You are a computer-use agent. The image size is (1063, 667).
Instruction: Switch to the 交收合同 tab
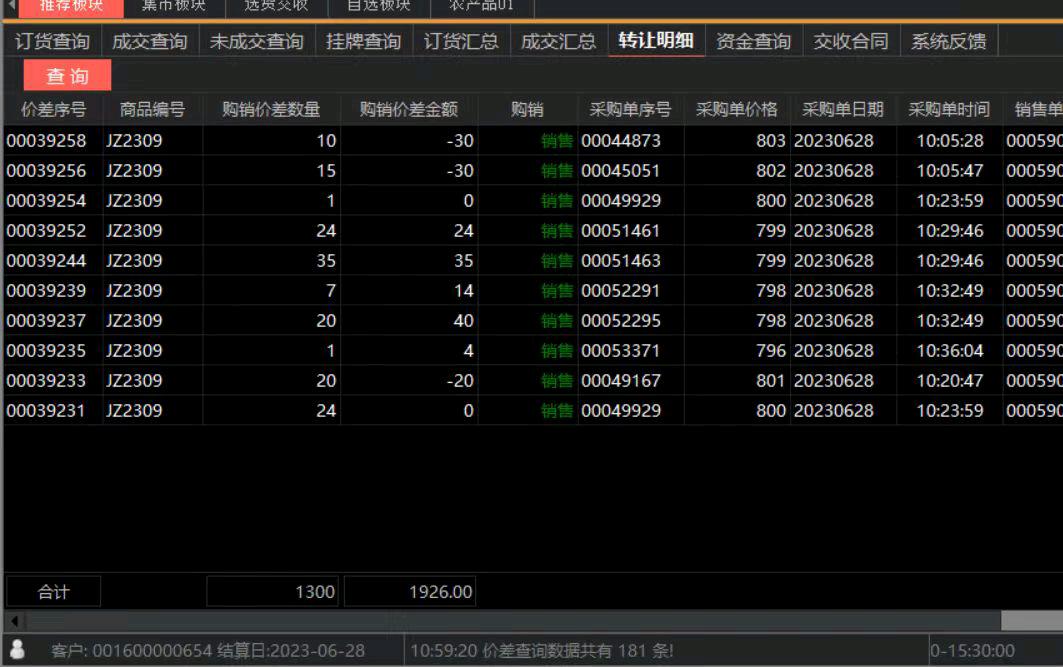850,41
